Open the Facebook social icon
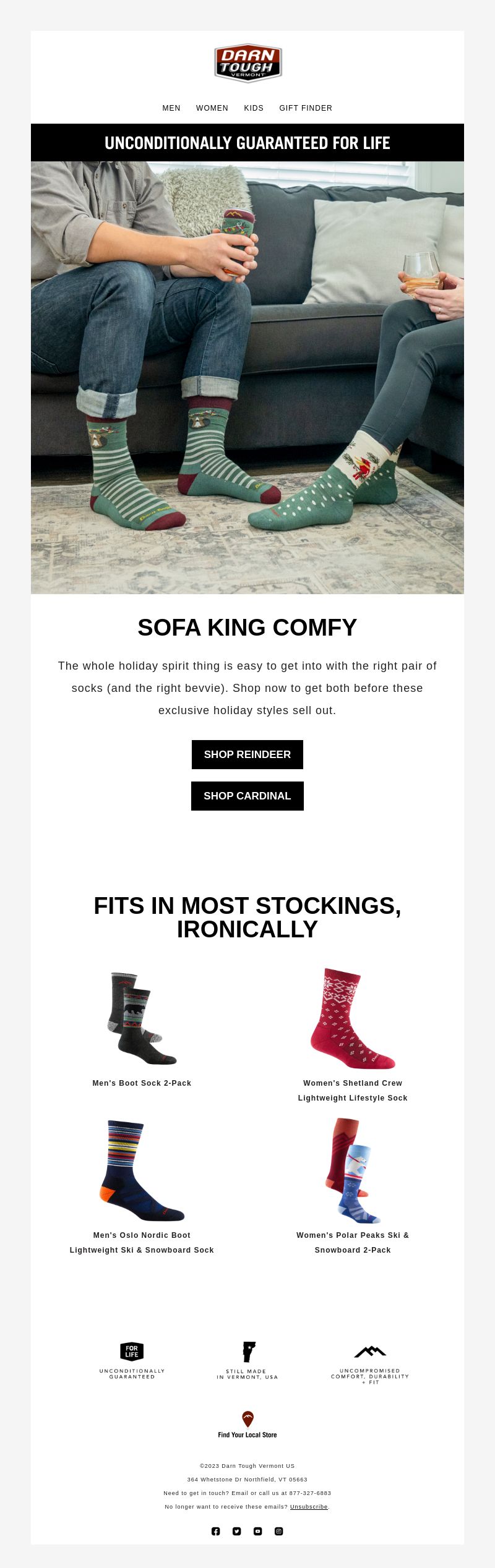Screen dimensions: 495x1568 pyautogui.click(x=216, y=1531)
